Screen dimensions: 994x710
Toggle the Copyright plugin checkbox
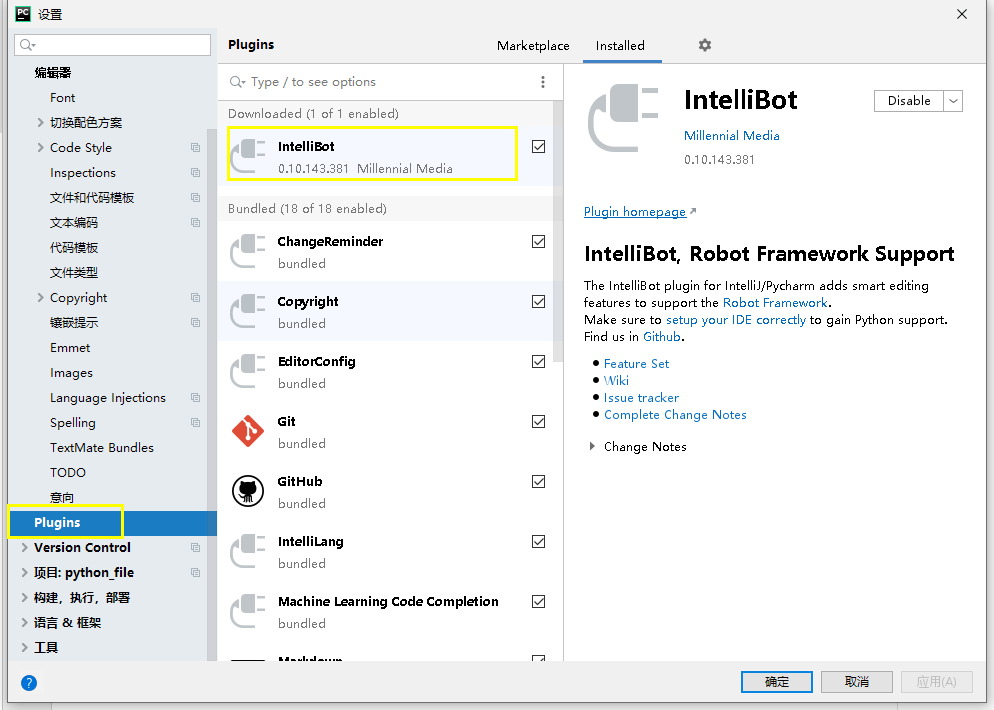538,302
